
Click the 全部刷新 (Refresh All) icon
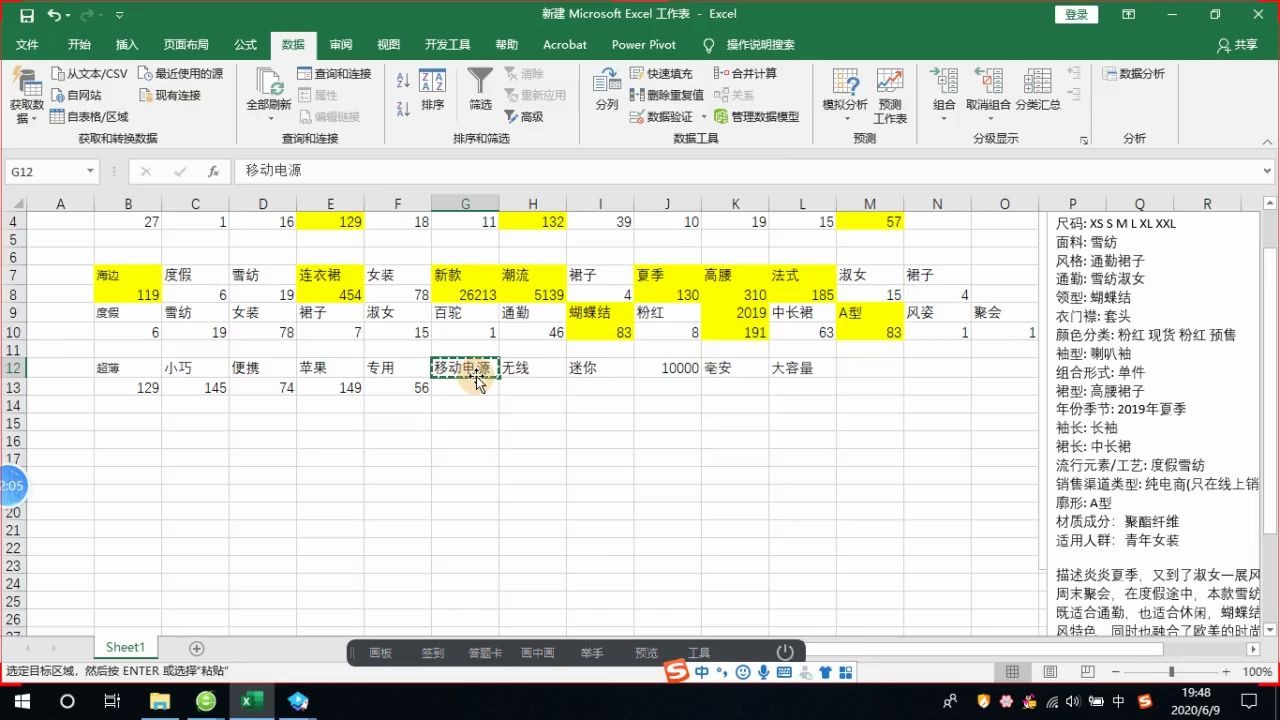coord(269,82)
